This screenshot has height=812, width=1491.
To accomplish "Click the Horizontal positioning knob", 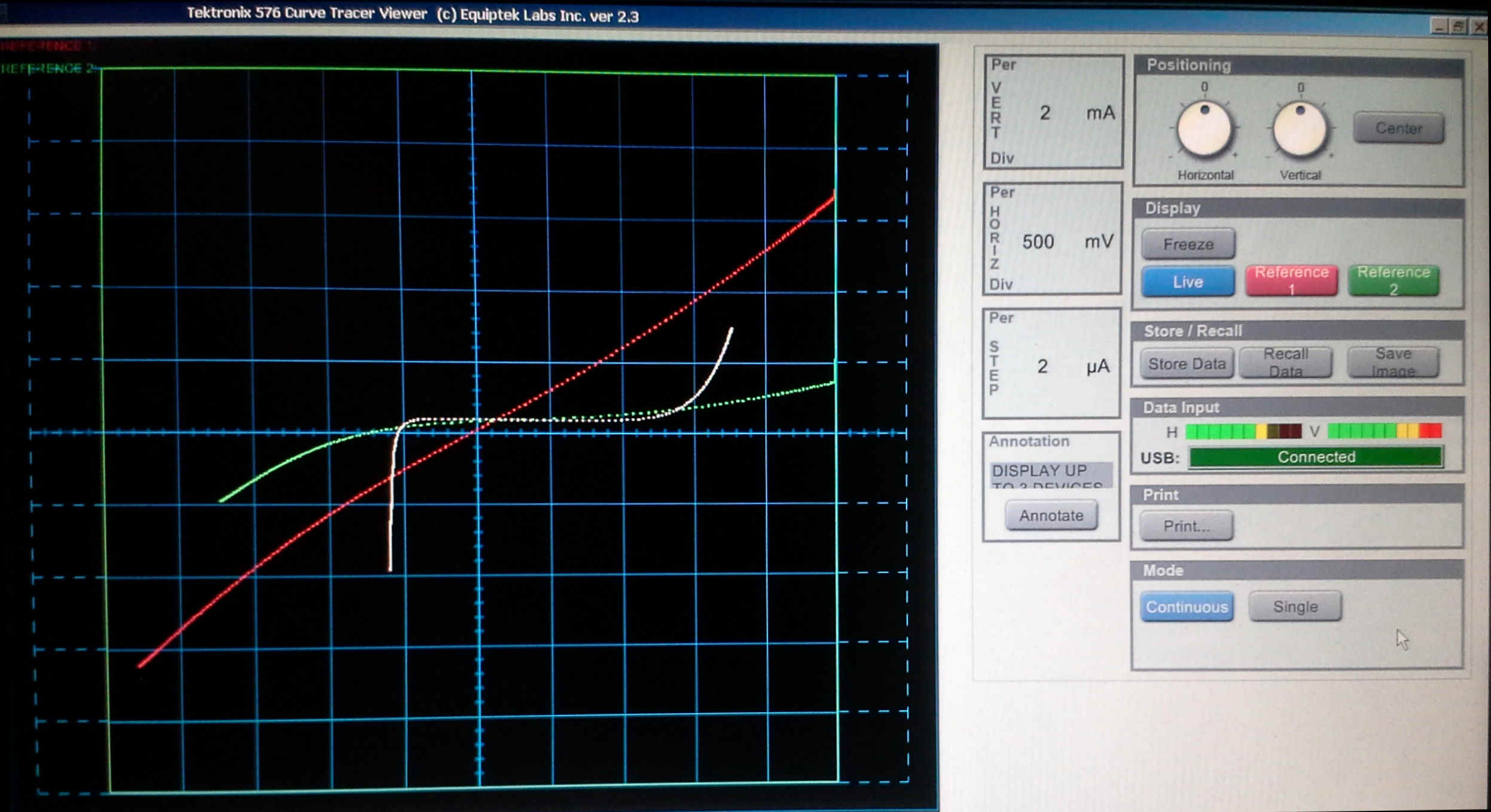I will (1204, 129).
